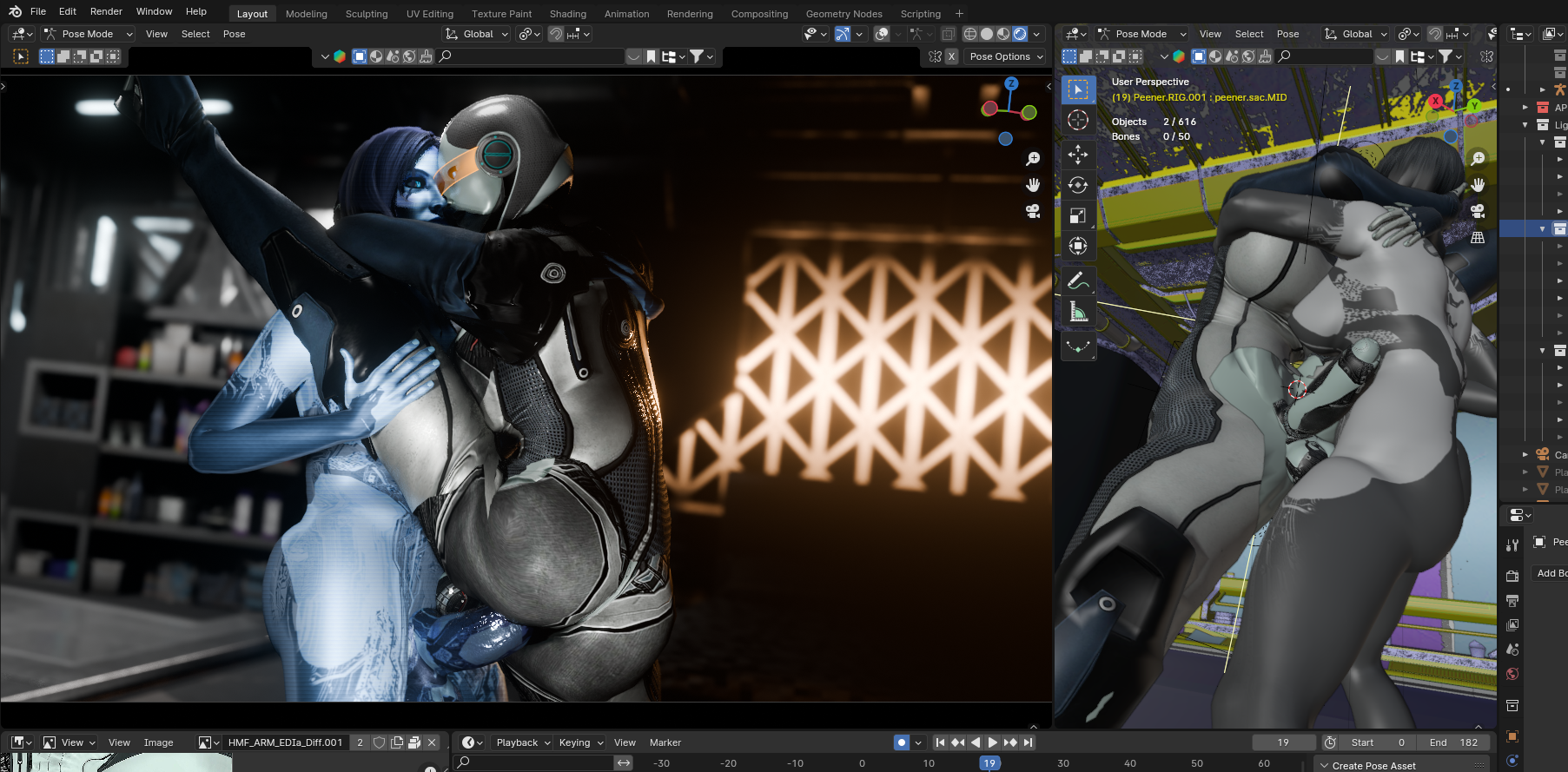Activate the Scale tool
The height and width of the screenshot is (772, 1568).
1078,215
